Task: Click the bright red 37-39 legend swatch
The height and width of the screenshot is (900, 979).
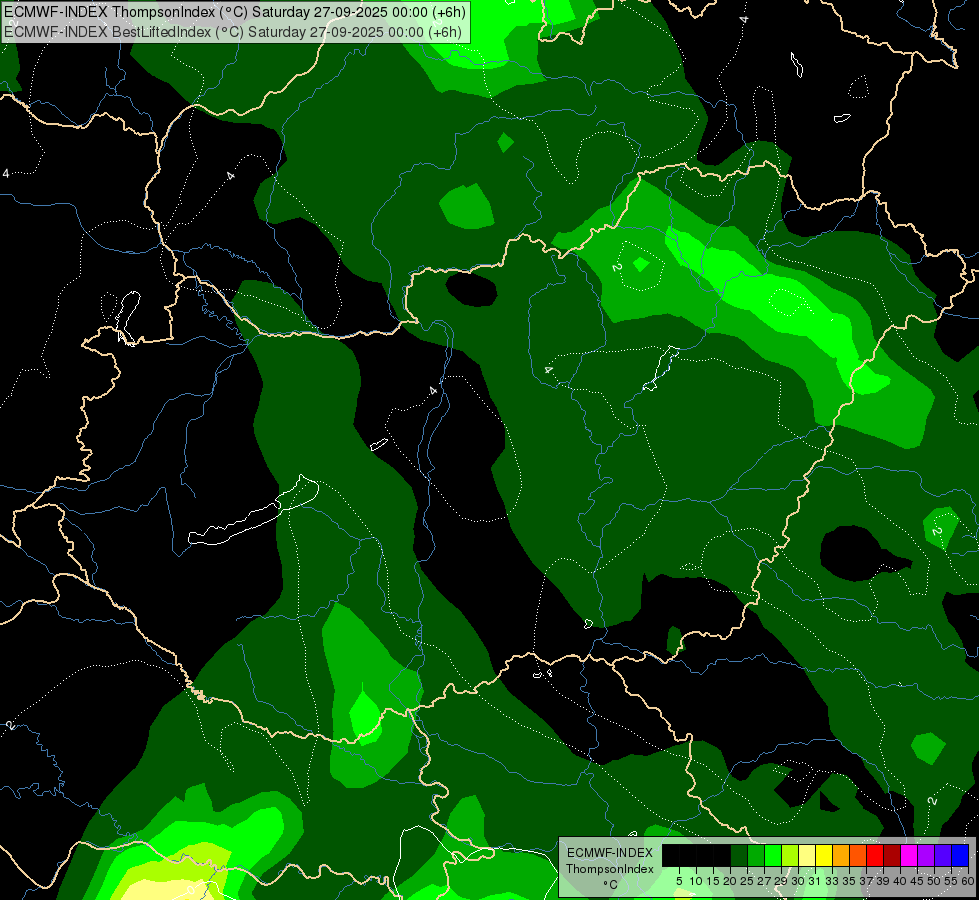Action: (x=875, y=855)
